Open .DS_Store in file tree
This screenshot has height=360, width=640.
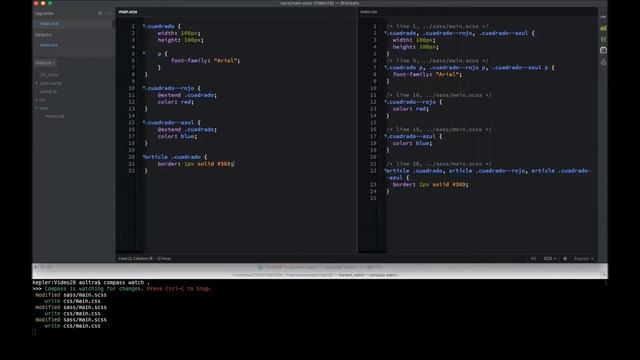point(49,75)
